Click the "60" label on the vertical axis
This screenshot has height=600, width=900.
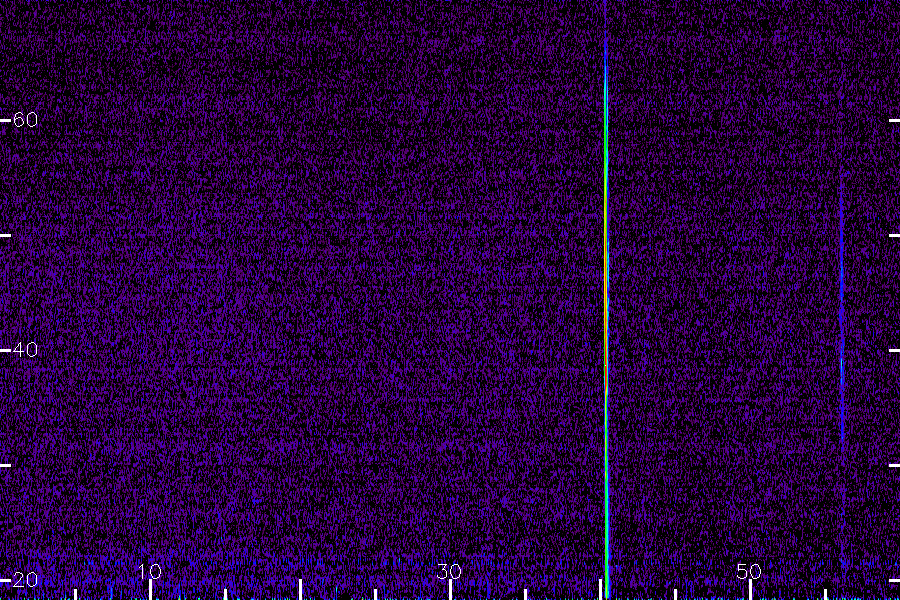pyautogui.click(x=25, y=120)
